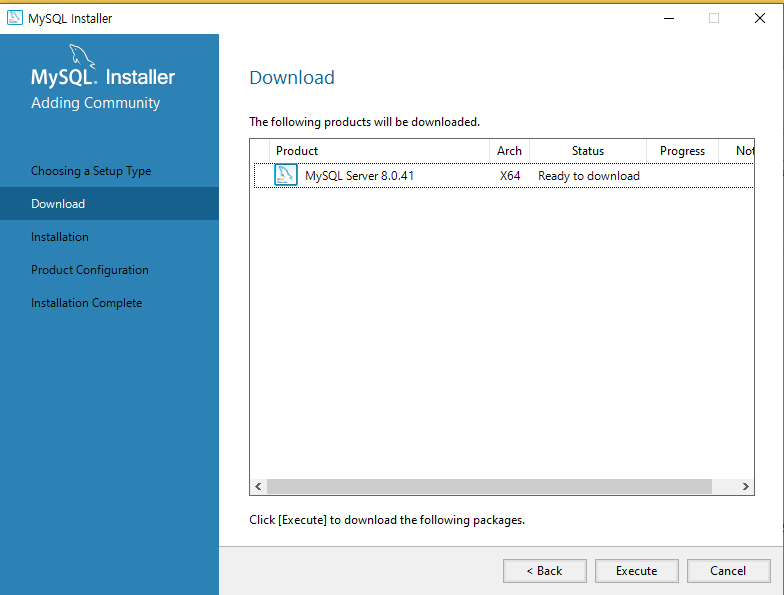784x595 pixels.
Task: Click the Arch column header
Action: [x=509, y=151]
